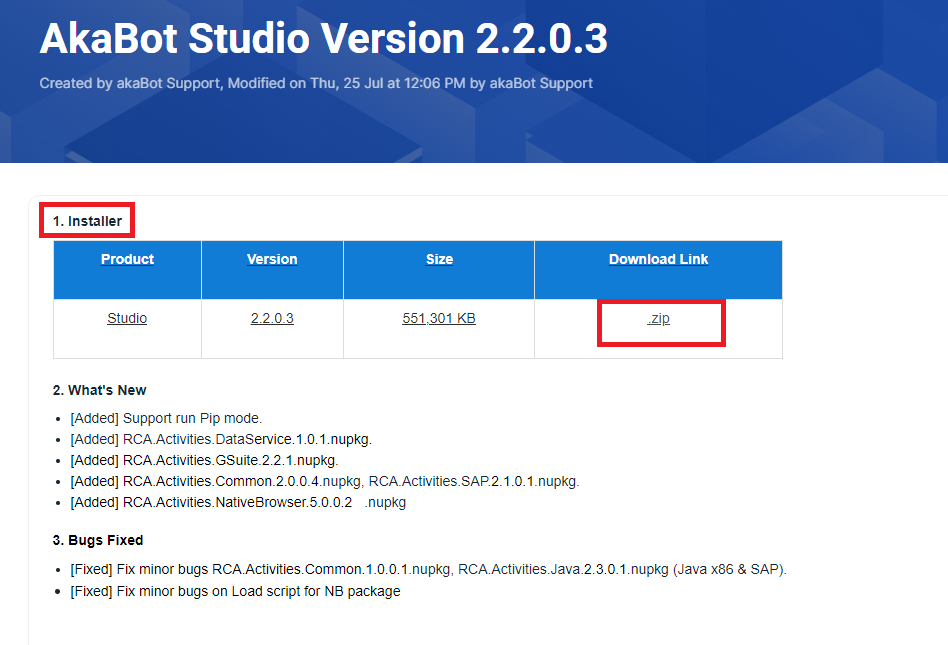This screenshot has width=948, height=645.
Task: Click the Studio product link
Action: click(127, 319)
